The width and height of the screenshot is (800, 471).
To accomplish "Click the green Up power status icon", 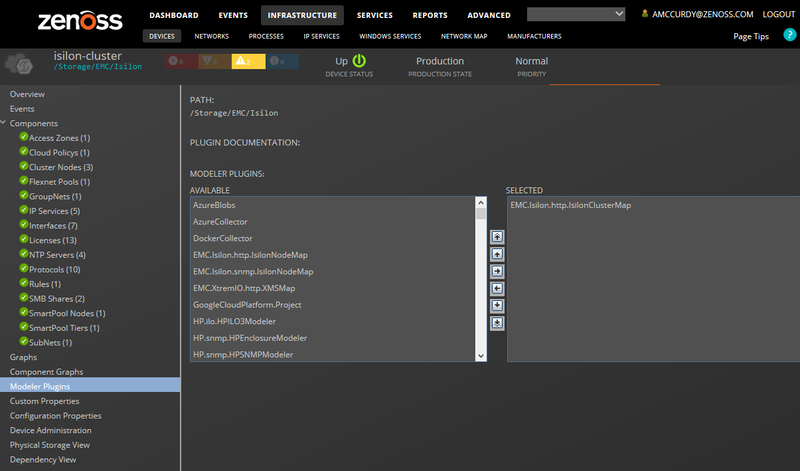I will (359, 61).
